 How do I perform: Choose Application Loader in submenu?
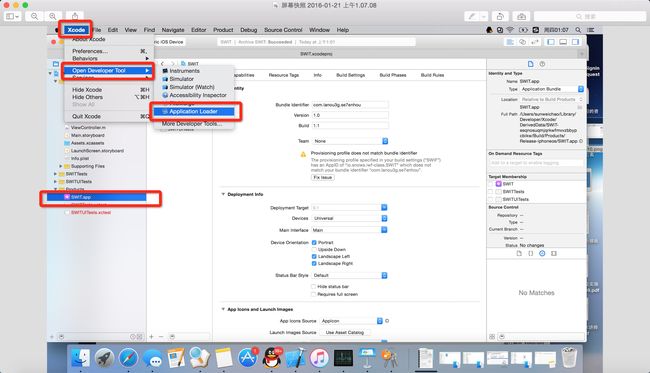194,111
